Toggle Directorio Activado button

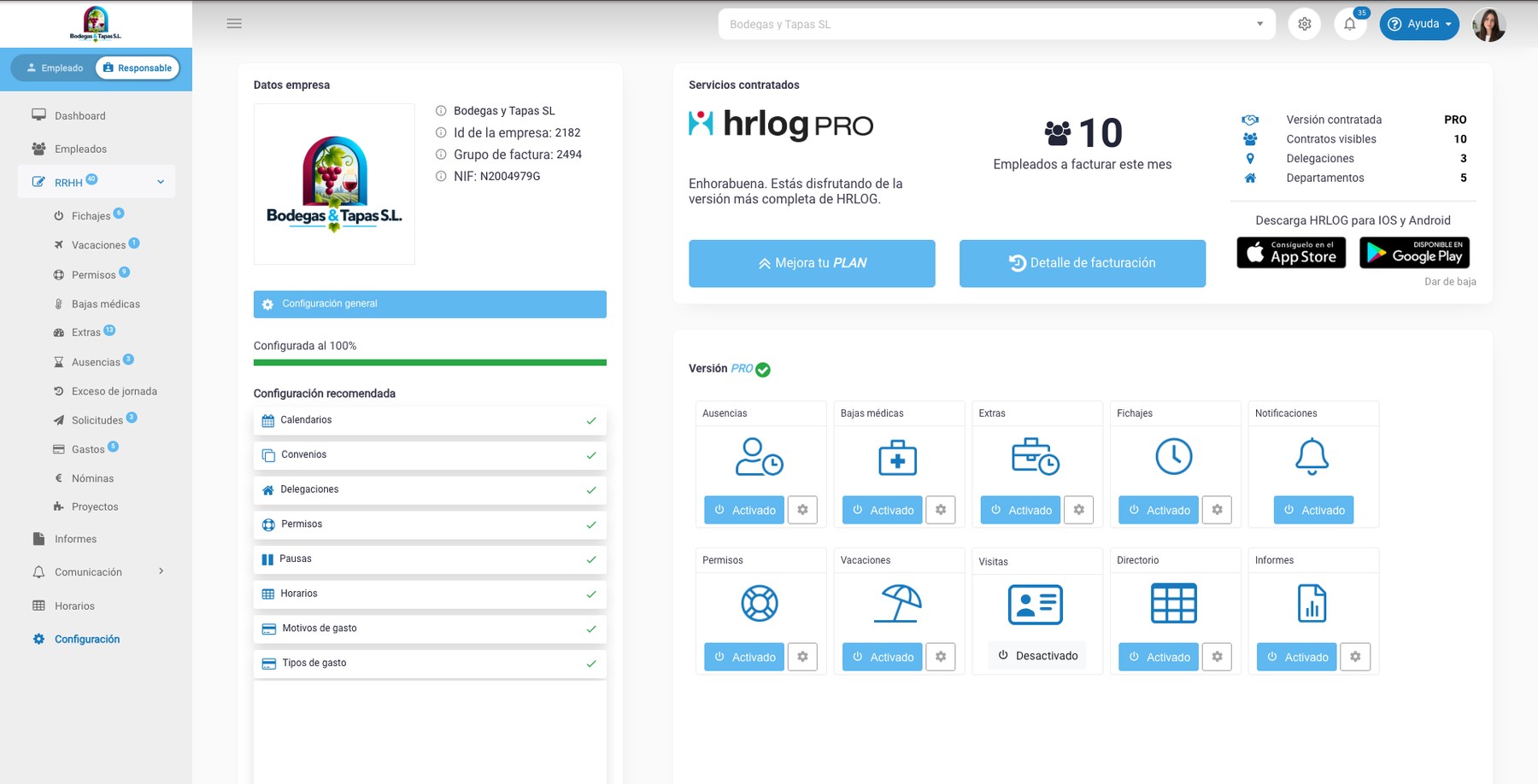(x=1159, y=657)
